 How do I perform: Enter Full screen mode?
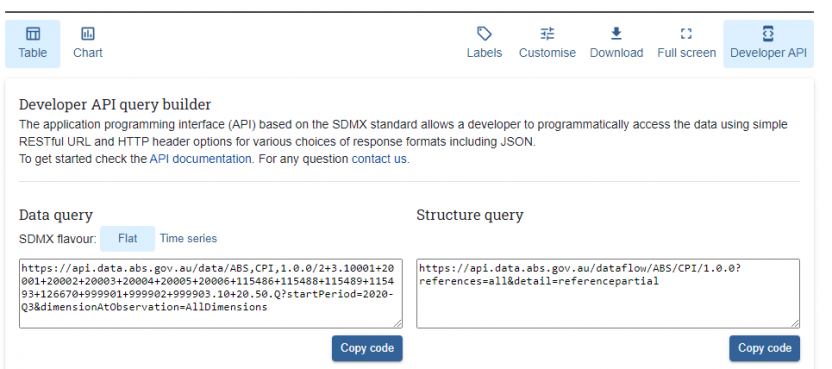point(687,44)
